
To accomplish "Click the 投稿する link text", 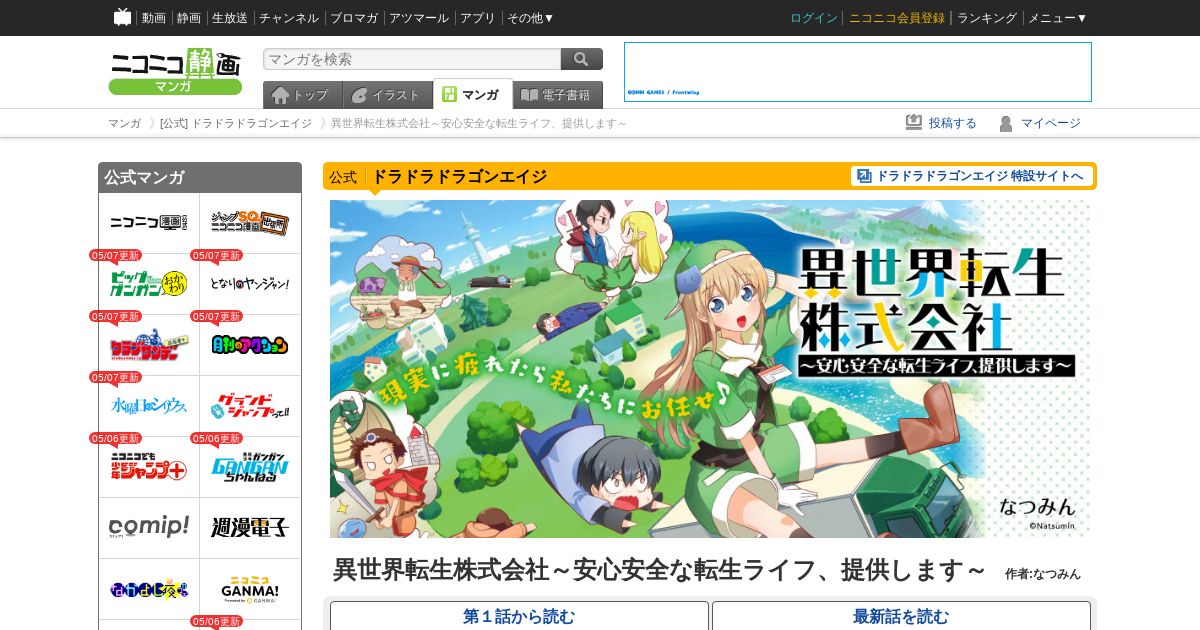I will (953, 123).
